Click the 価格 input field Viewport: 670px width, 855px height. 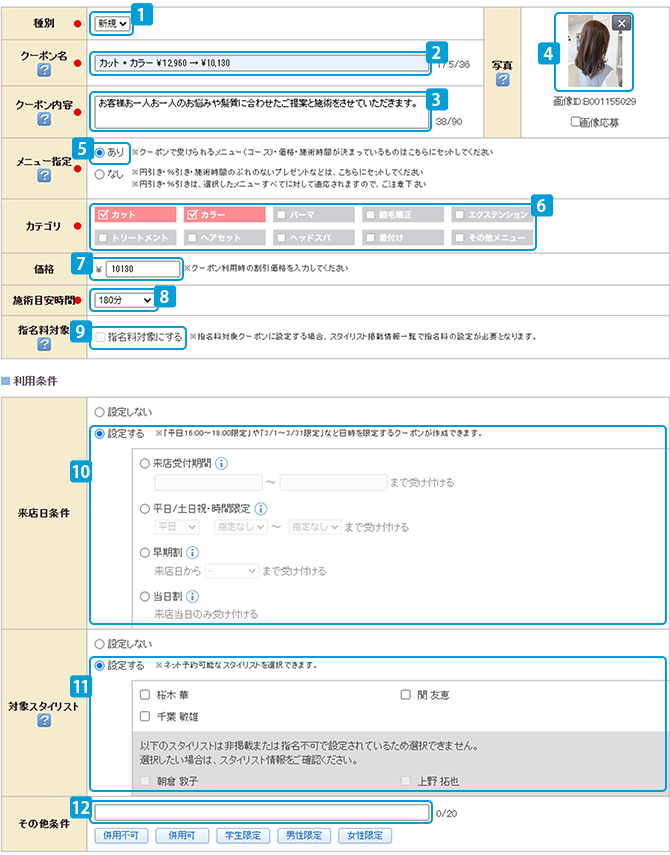click(x=142, y=268)
